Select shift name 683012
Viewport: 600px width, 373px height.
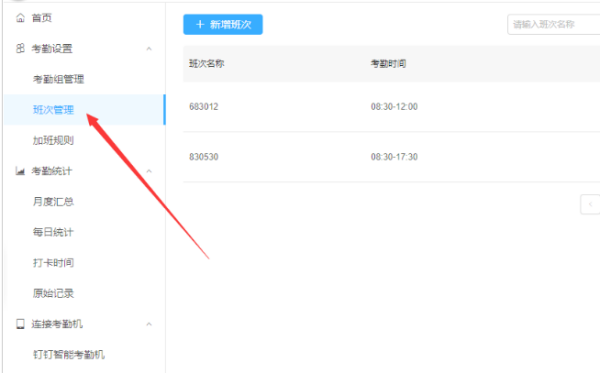click(204, 107)
